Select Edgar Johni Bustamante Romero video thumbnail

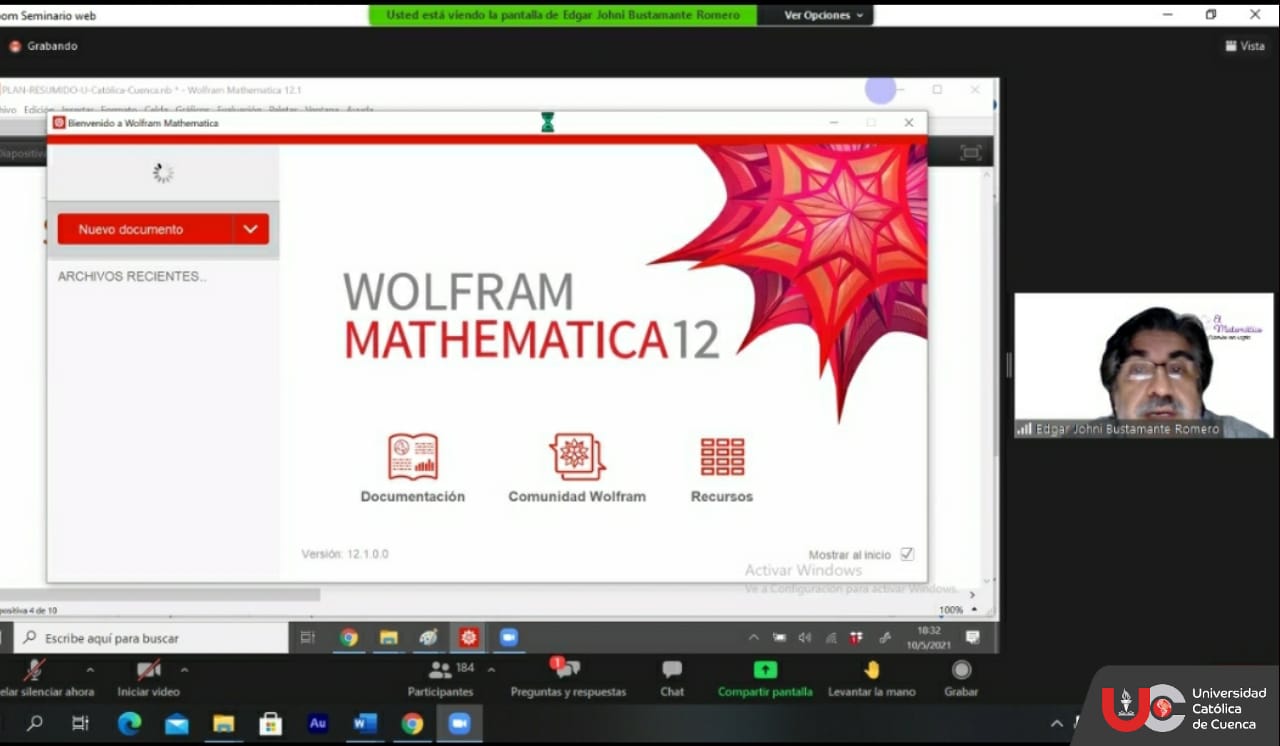1144,365
